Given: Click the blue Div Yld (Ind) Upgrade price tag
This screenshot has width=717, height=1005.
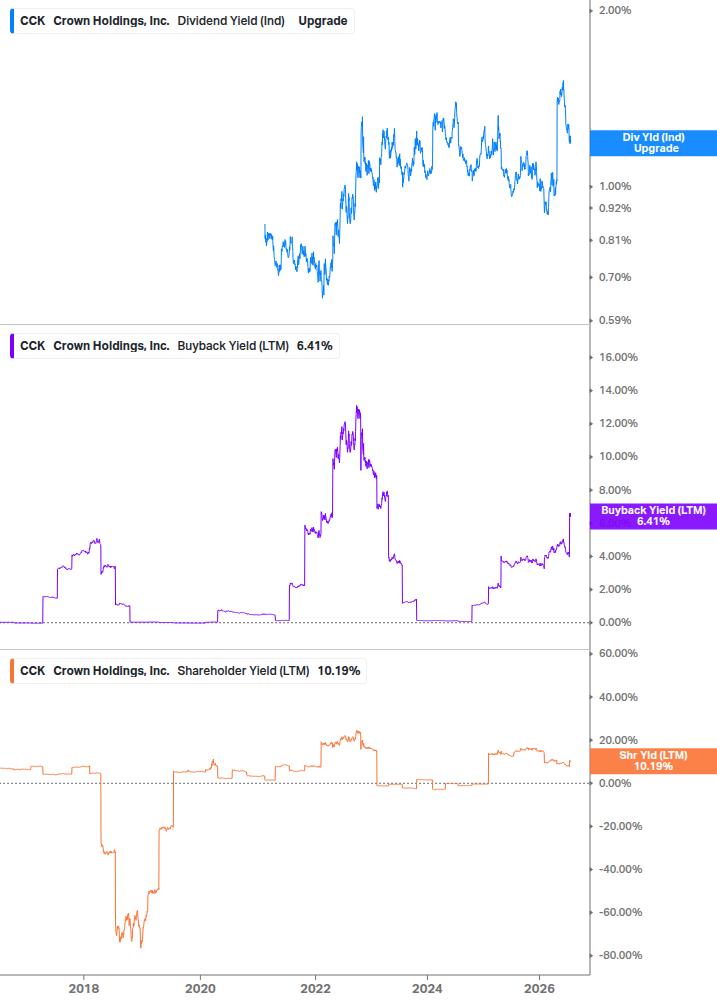Looking at the screenshot, I should tap(653, 143).
